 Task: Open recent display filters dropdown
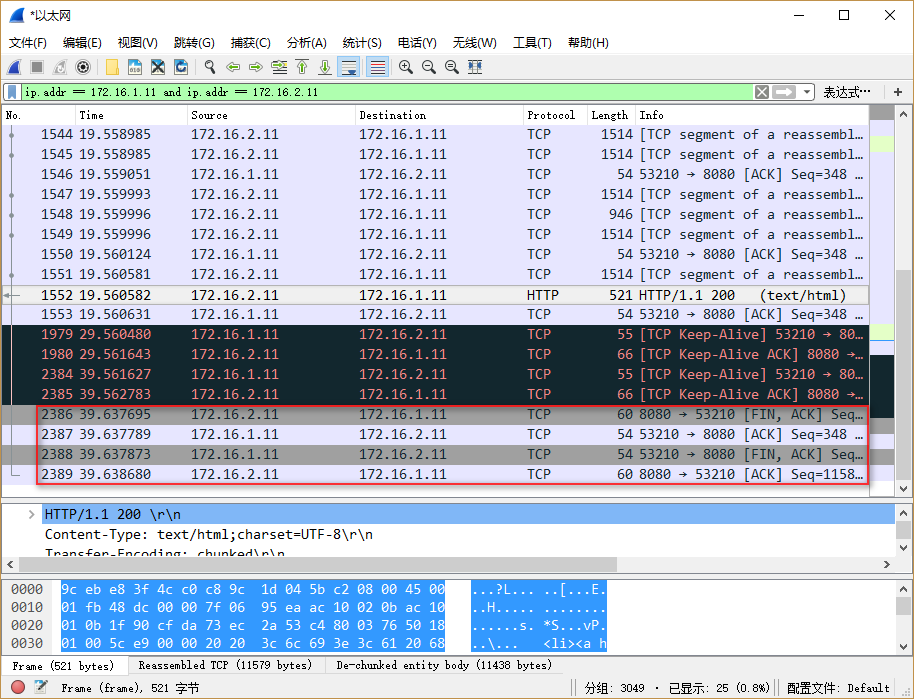807,92
